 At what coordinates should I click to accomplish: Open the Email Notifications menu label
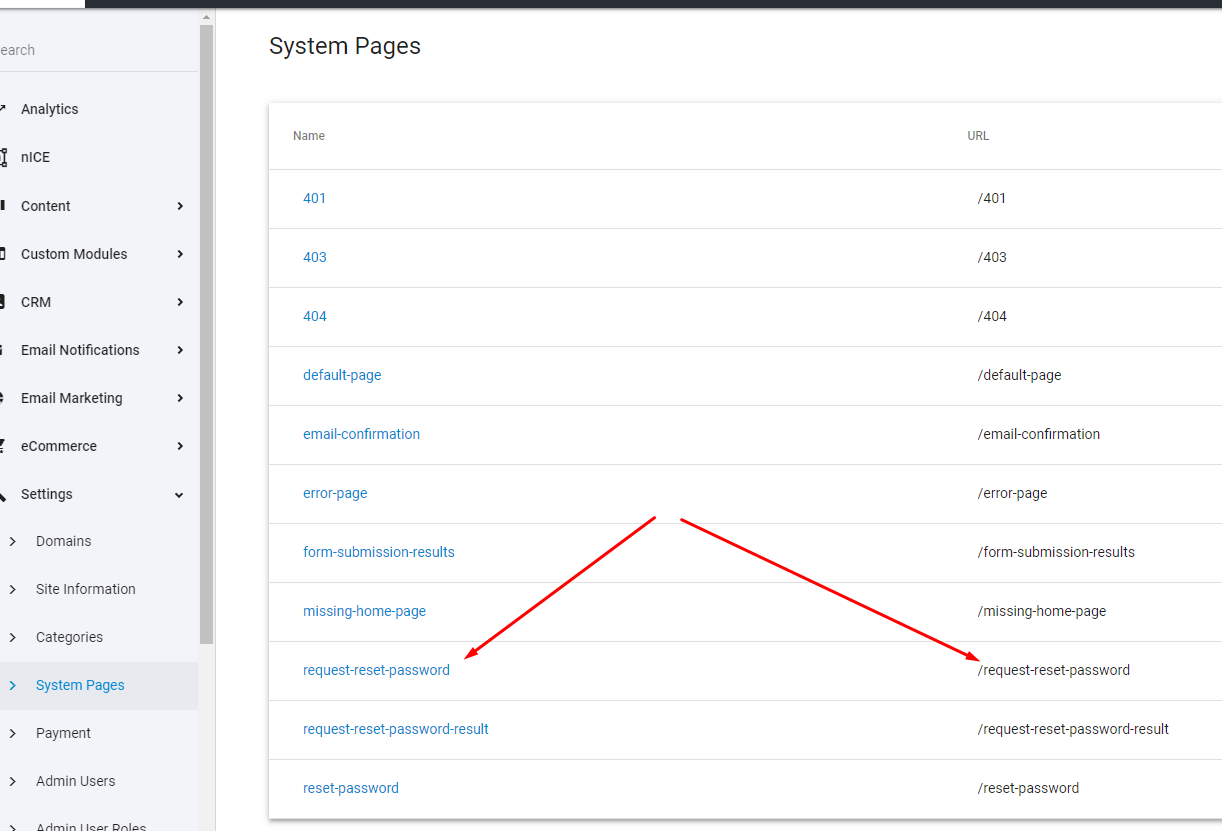80,350
